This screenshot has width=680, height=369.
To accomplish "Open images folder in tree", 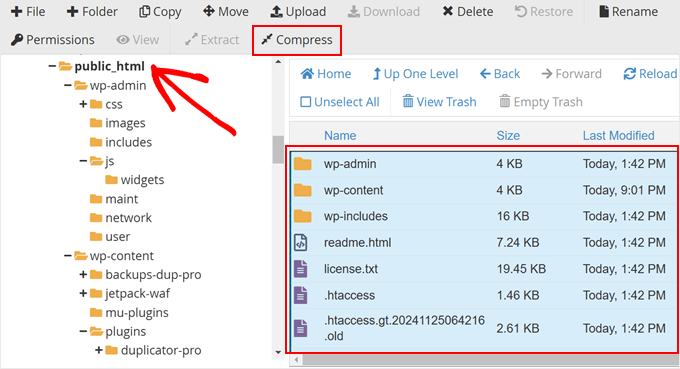I will click(x=125, y=124).
